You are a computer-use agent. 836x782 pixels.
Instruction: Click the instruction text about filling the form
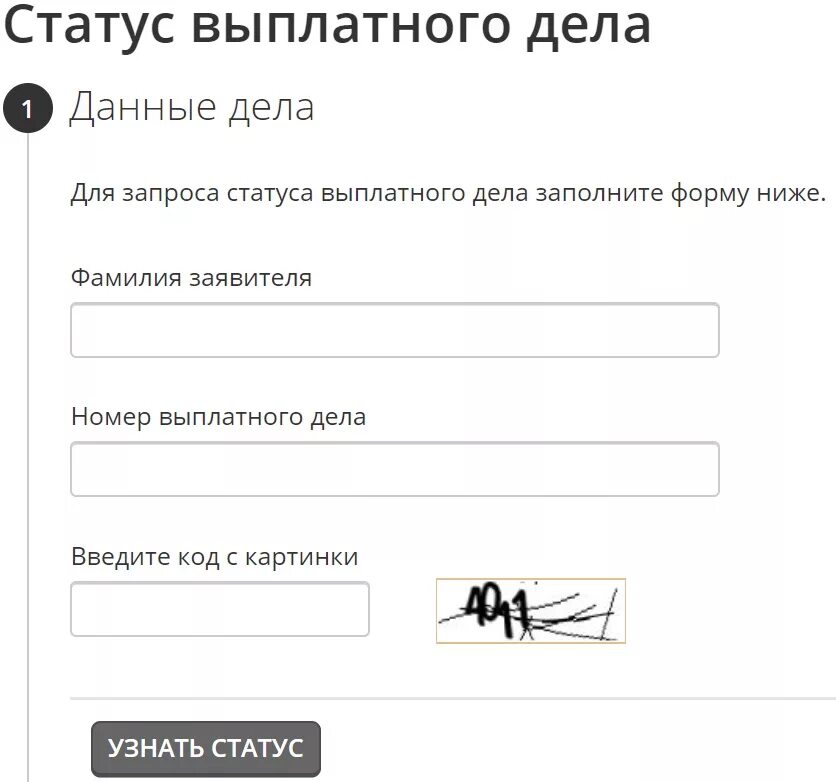[448, 194]
